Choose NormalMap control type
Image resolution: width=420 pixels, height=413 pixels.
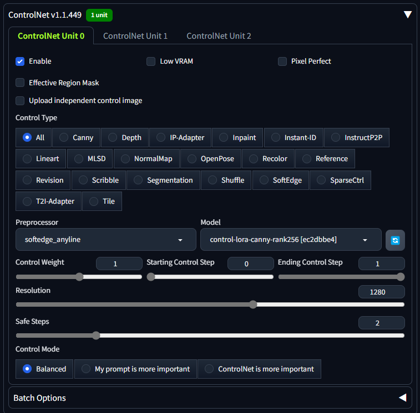coord(147,159)
